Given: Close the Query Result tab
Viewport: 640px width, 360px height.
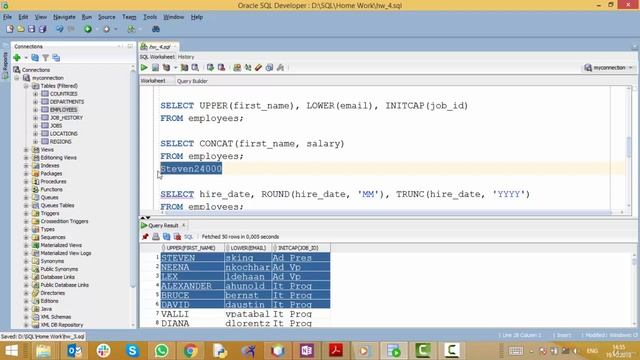Looking at the screenshot, I should (184, 225).
